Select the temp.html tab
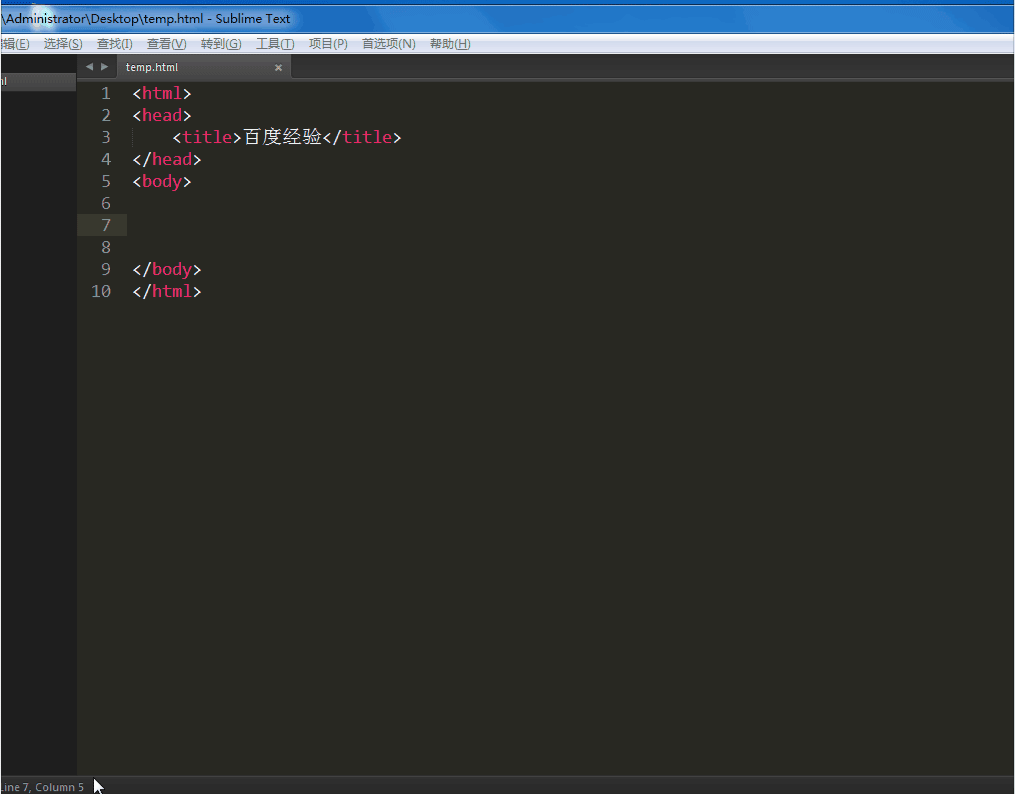The height and width of the screenshot is (794, 1015). [203, 67]
